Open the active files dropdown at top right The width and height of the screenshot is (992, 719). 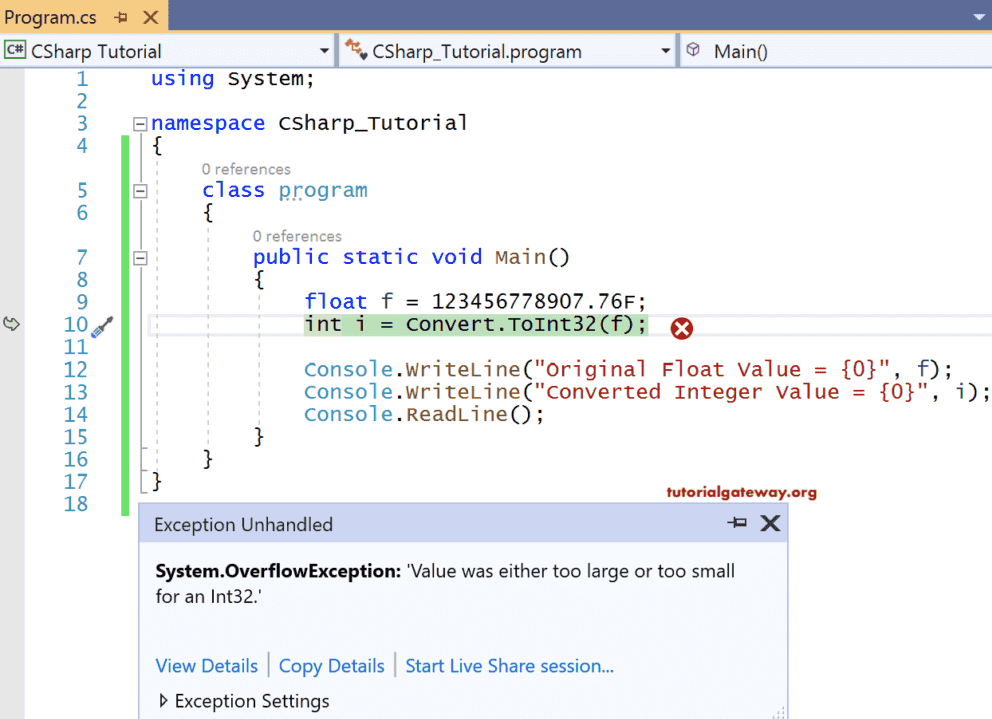(x=977, y=16)
